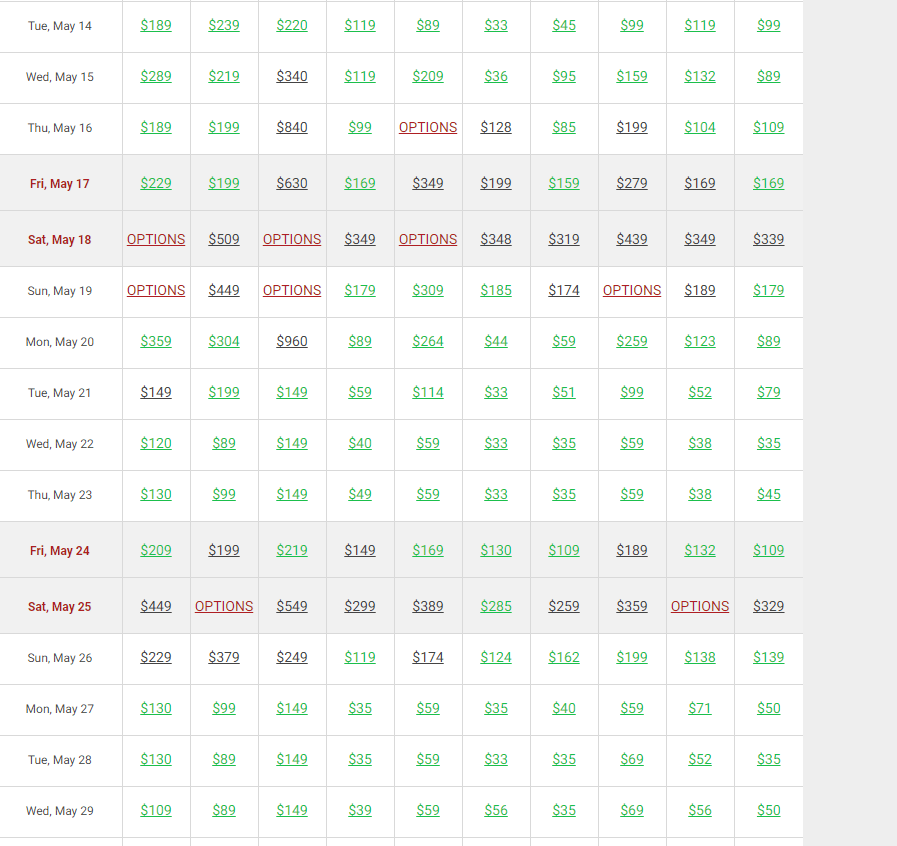
Task: Open the $36 rate for Wed, May 15
Action: click(x=496, y=76)
